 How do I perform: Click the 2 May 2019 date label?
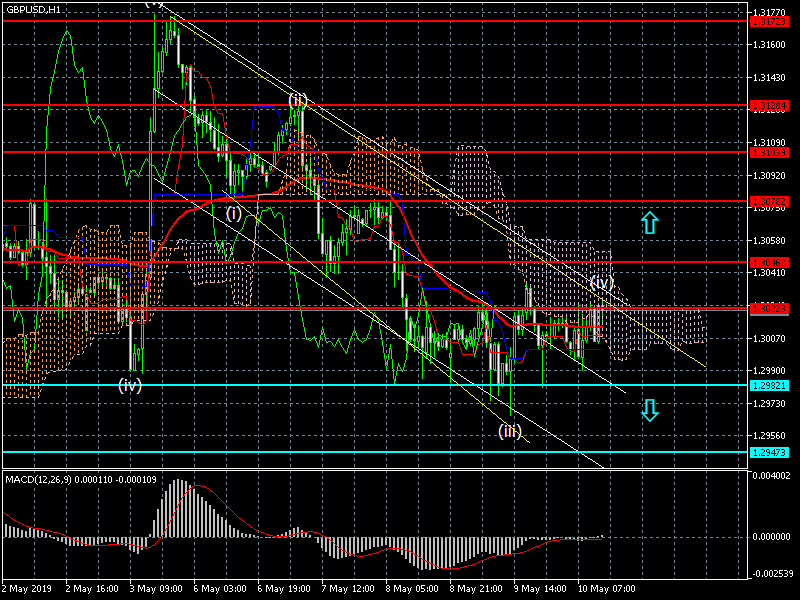[x=27, y=589]
